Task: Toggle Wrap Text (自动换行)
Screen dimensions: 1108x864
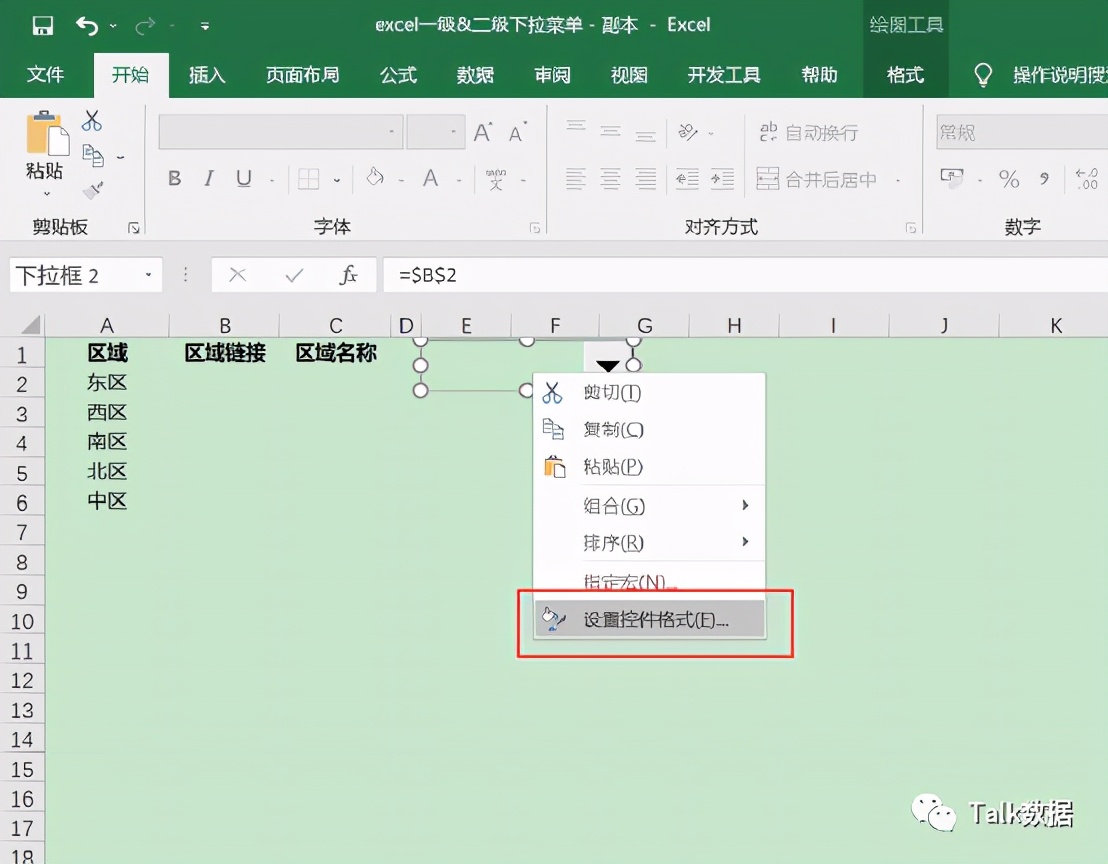Action: 809,132
